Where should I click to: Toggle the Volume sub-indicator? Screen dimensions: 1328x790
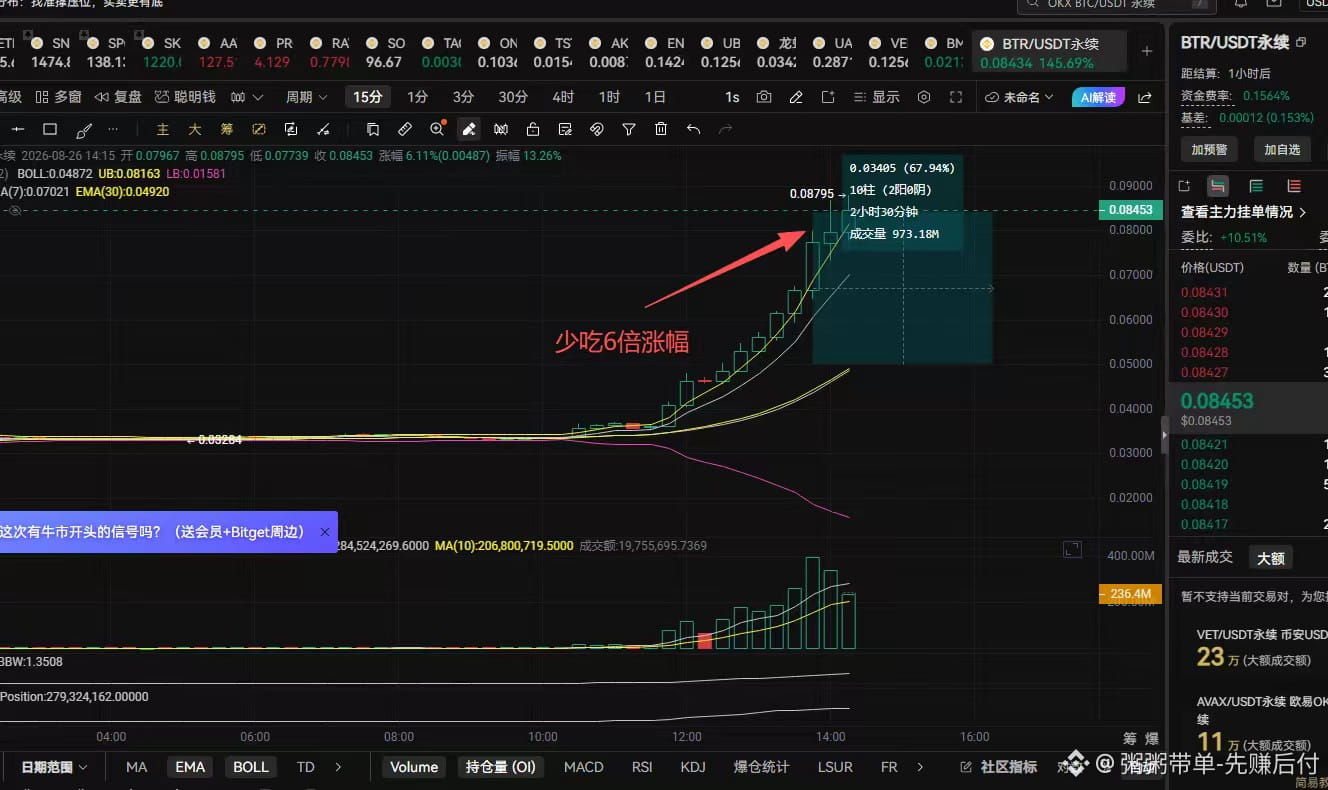414,767
